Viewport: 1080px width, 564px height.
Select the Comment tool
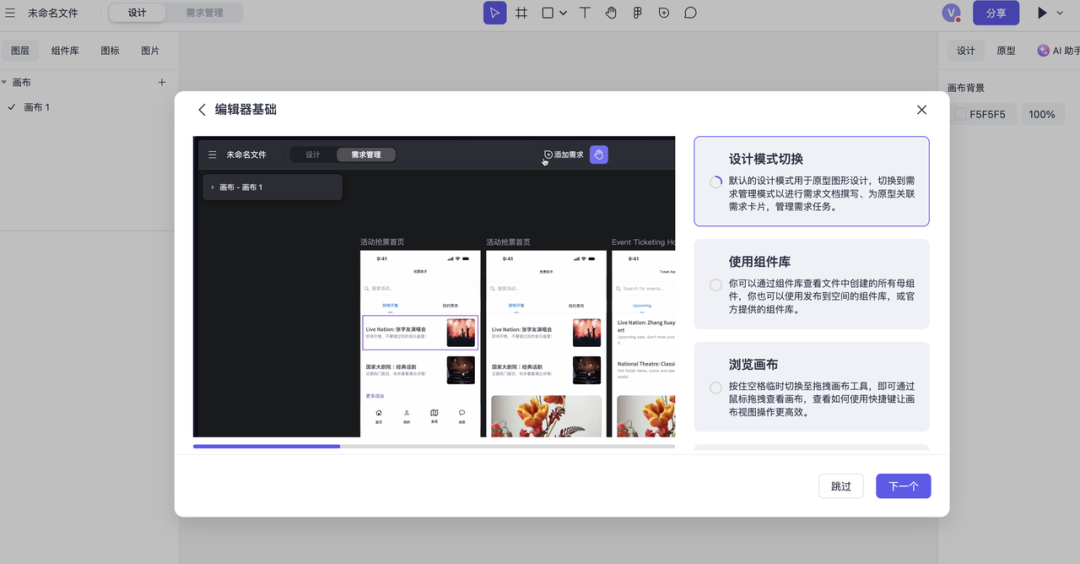pos(690,12)
